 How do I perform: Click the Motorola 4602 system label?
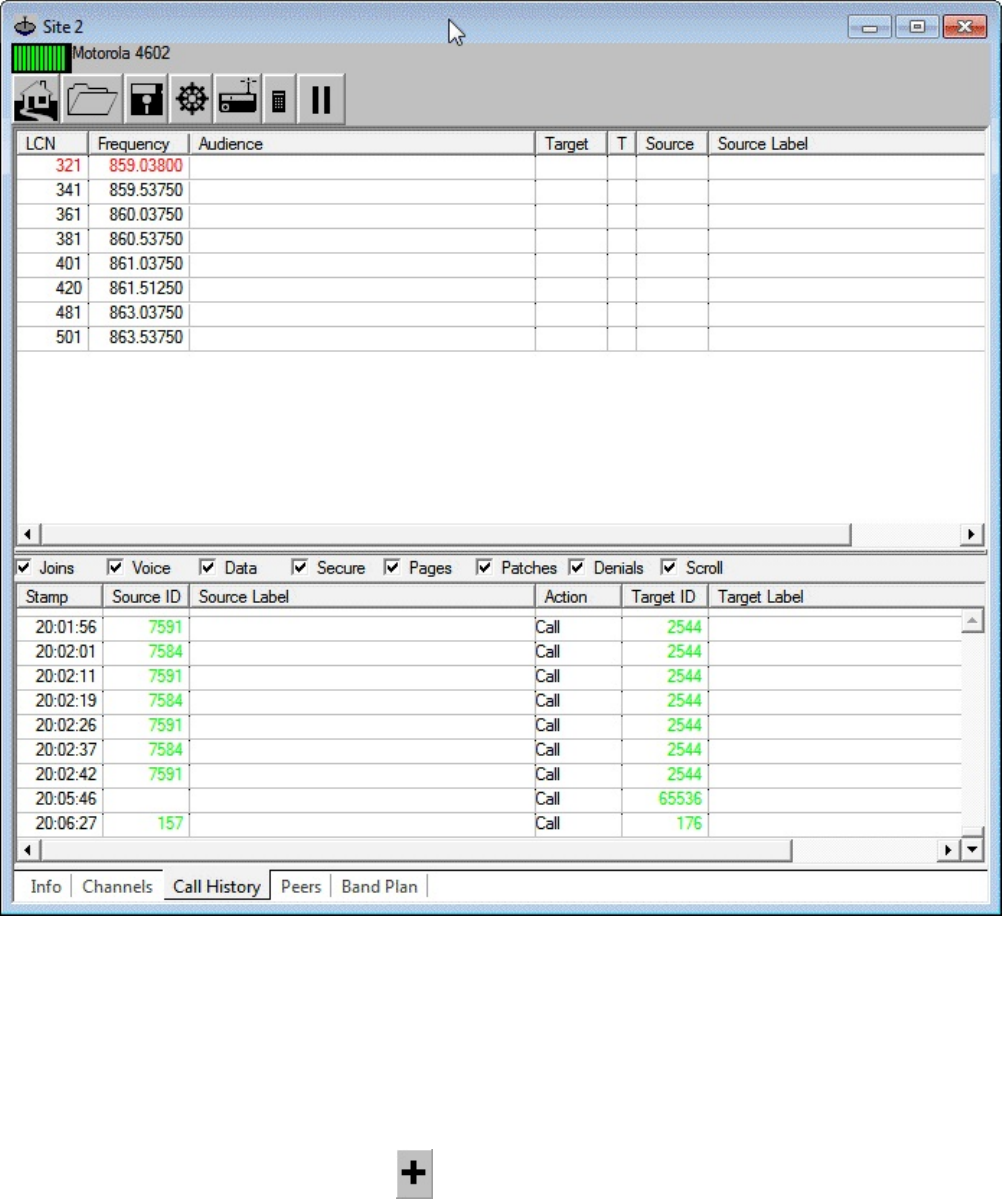(121, 54)
